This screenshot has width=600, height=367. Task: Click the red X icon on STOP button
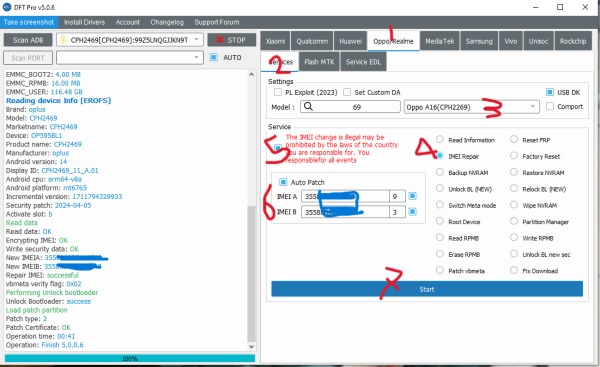coord(220,40)
